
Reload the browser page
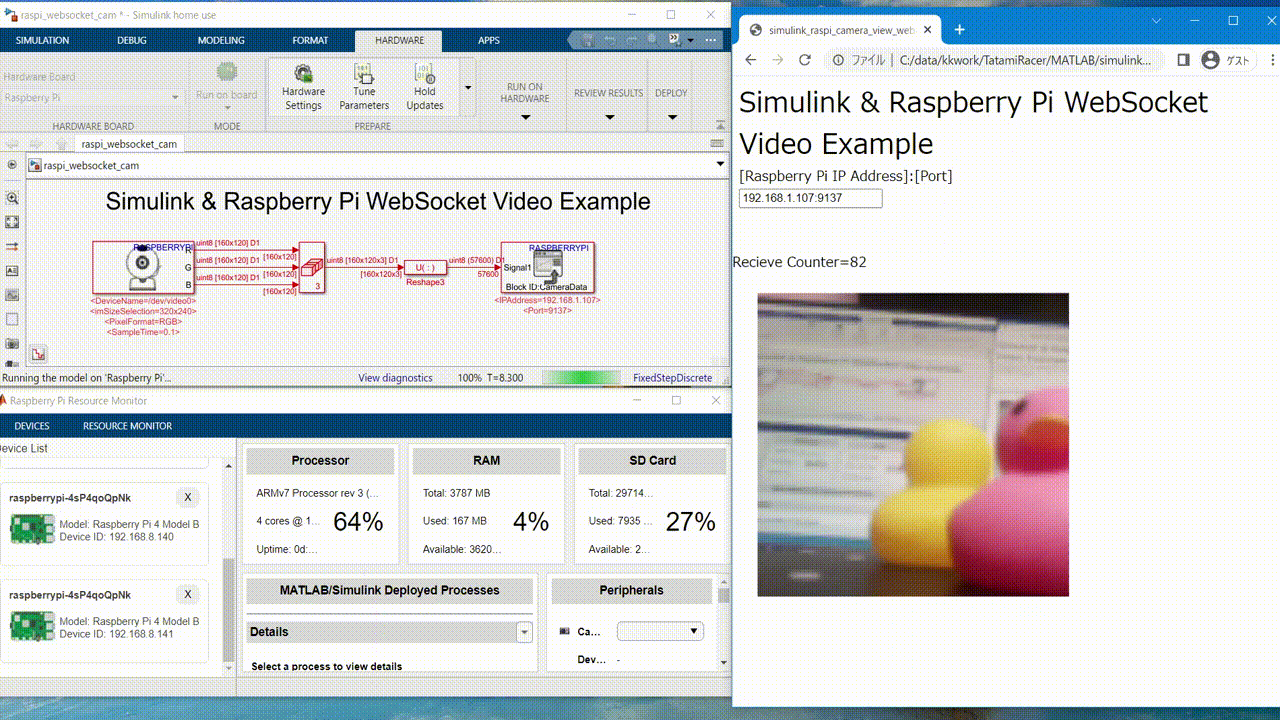click(804, 60)
